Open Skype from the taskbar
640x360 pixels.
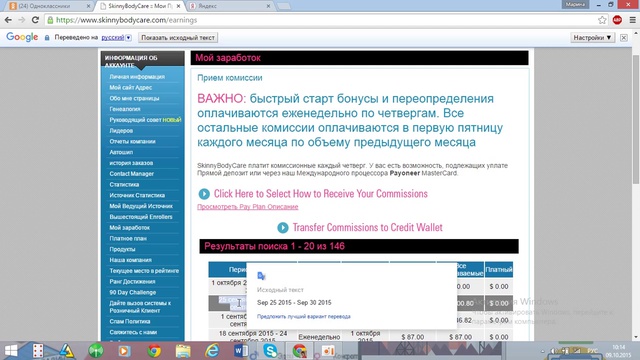[270, 351]
